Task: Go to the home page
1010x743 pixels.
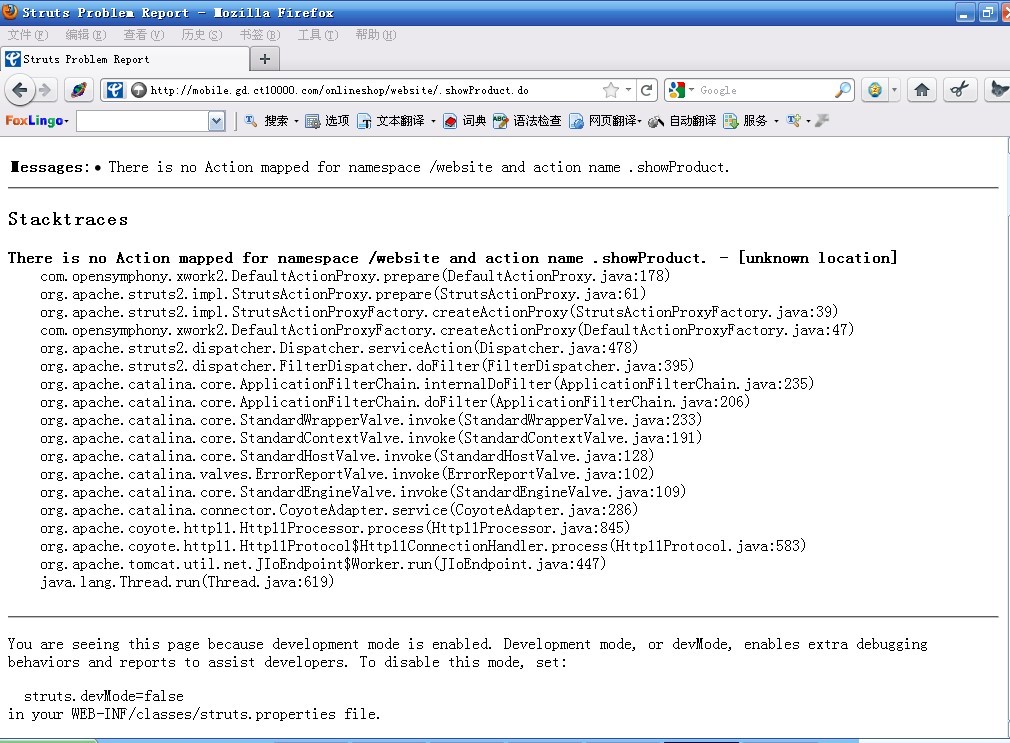Action: coord(922,90)
